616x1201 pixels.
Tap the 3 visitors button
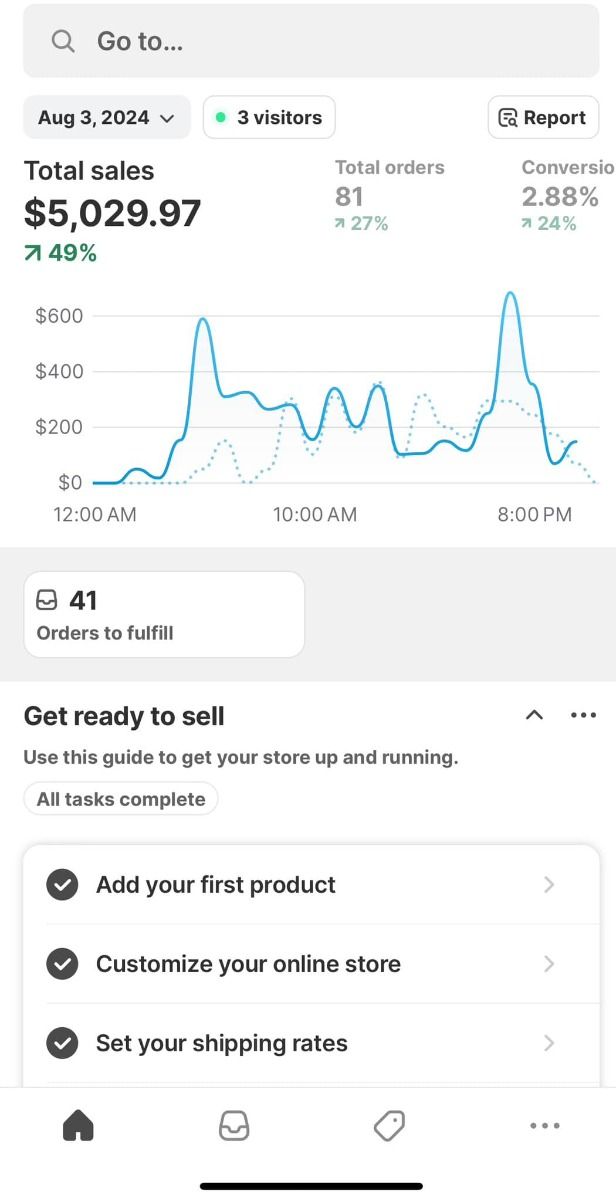[269, 117]
